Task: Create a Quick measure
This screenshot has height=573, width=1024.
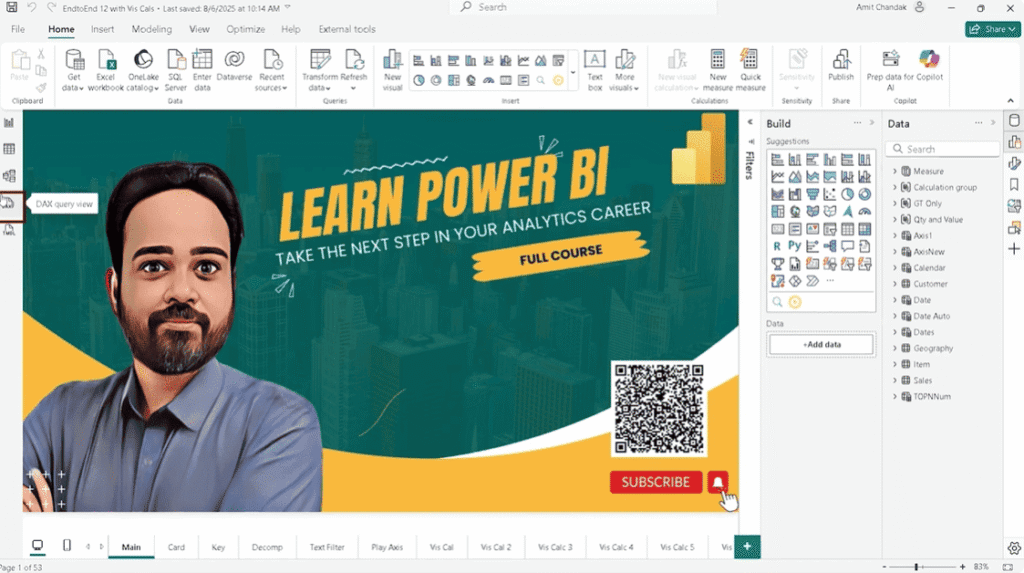Action: point(750,70)
